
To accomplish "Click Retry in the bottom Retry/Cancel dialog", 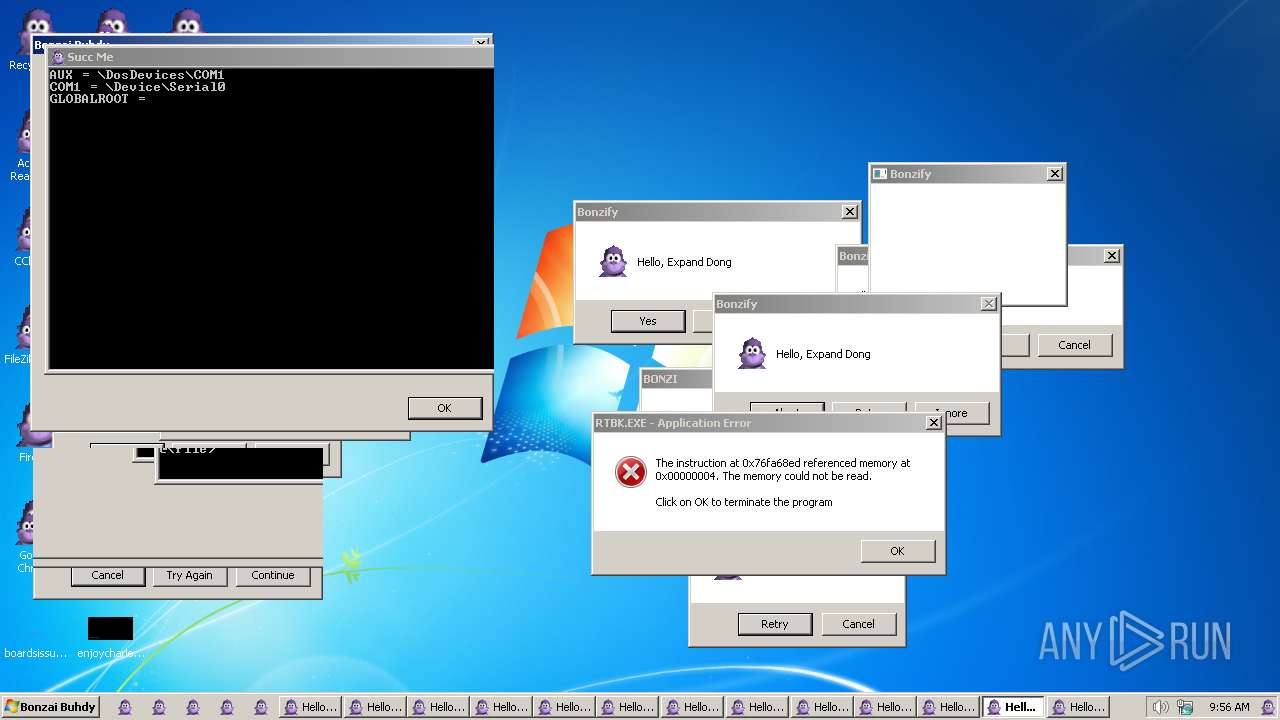I will point(775,624).
